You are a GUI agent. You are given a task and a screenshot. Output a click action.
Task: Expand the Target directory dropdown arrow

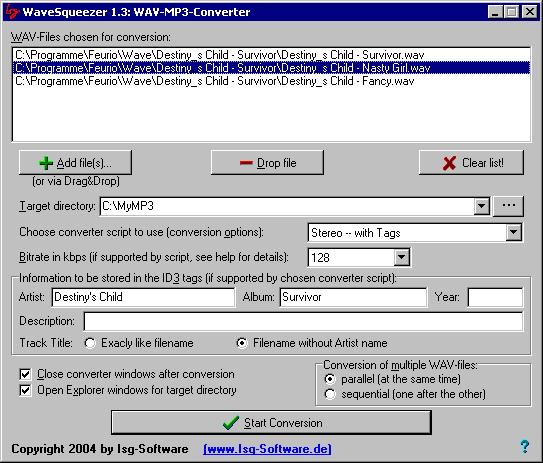[481, 206]
